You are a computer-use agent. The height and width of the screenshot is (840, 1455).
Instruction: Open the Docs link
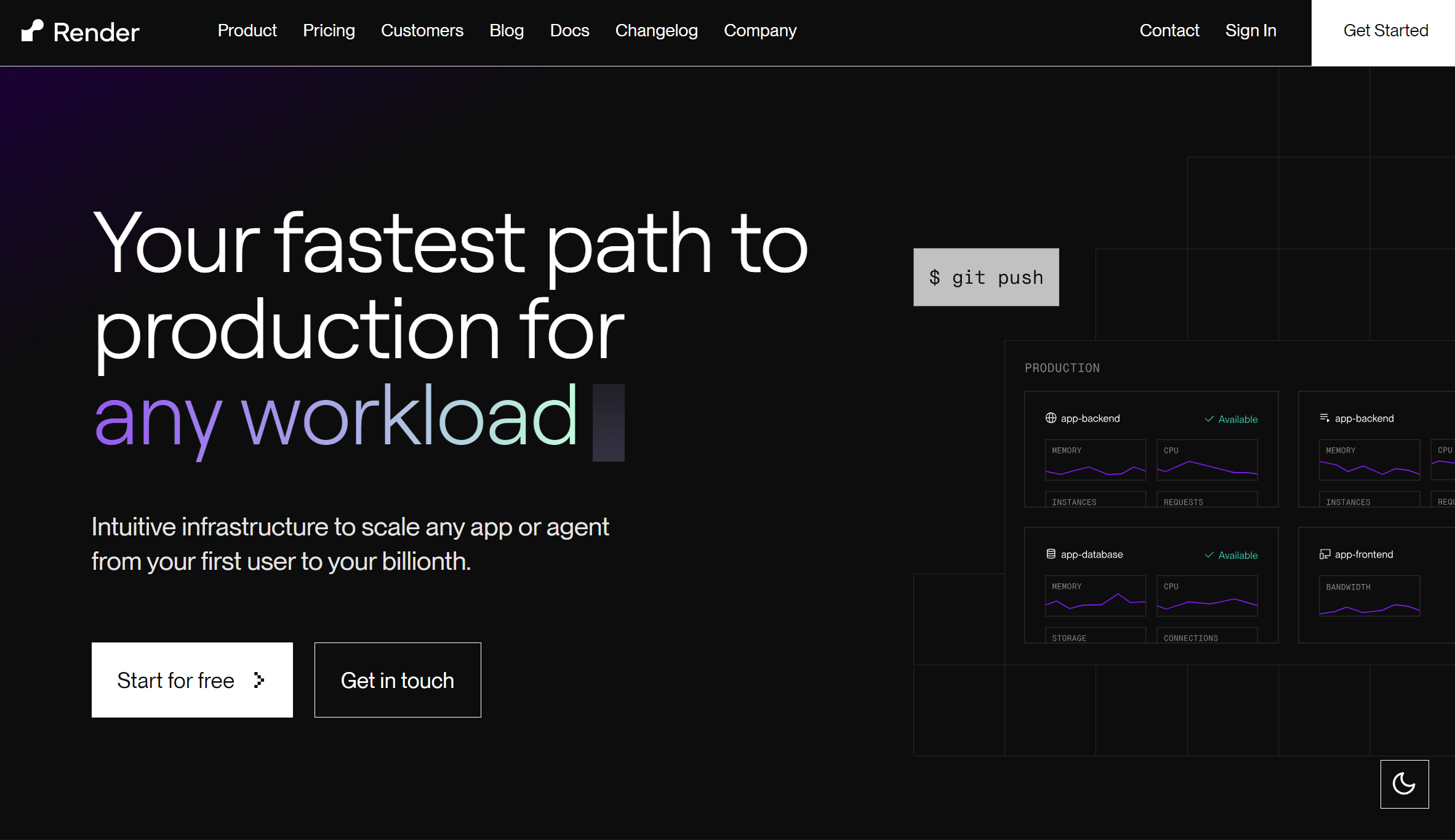coord(569,31)
